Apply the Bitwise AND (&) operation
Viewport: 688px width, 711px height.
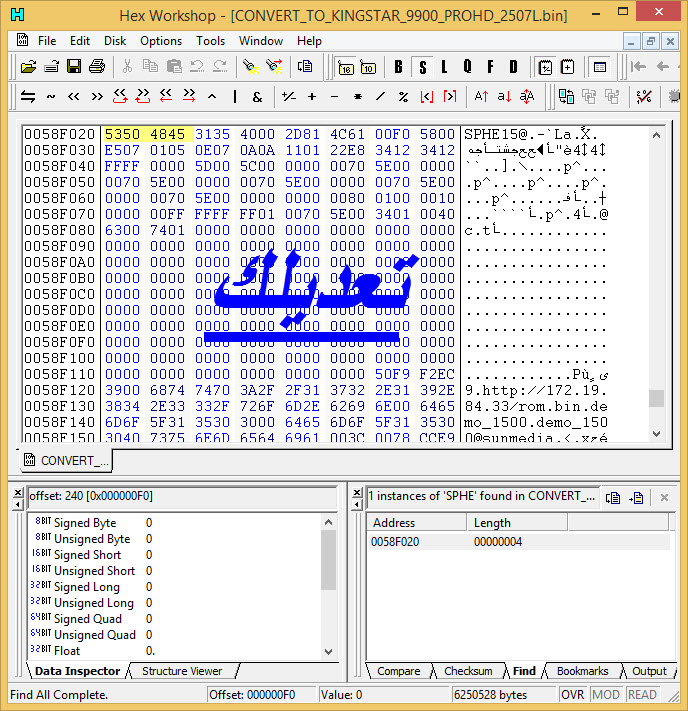(257, 97)
